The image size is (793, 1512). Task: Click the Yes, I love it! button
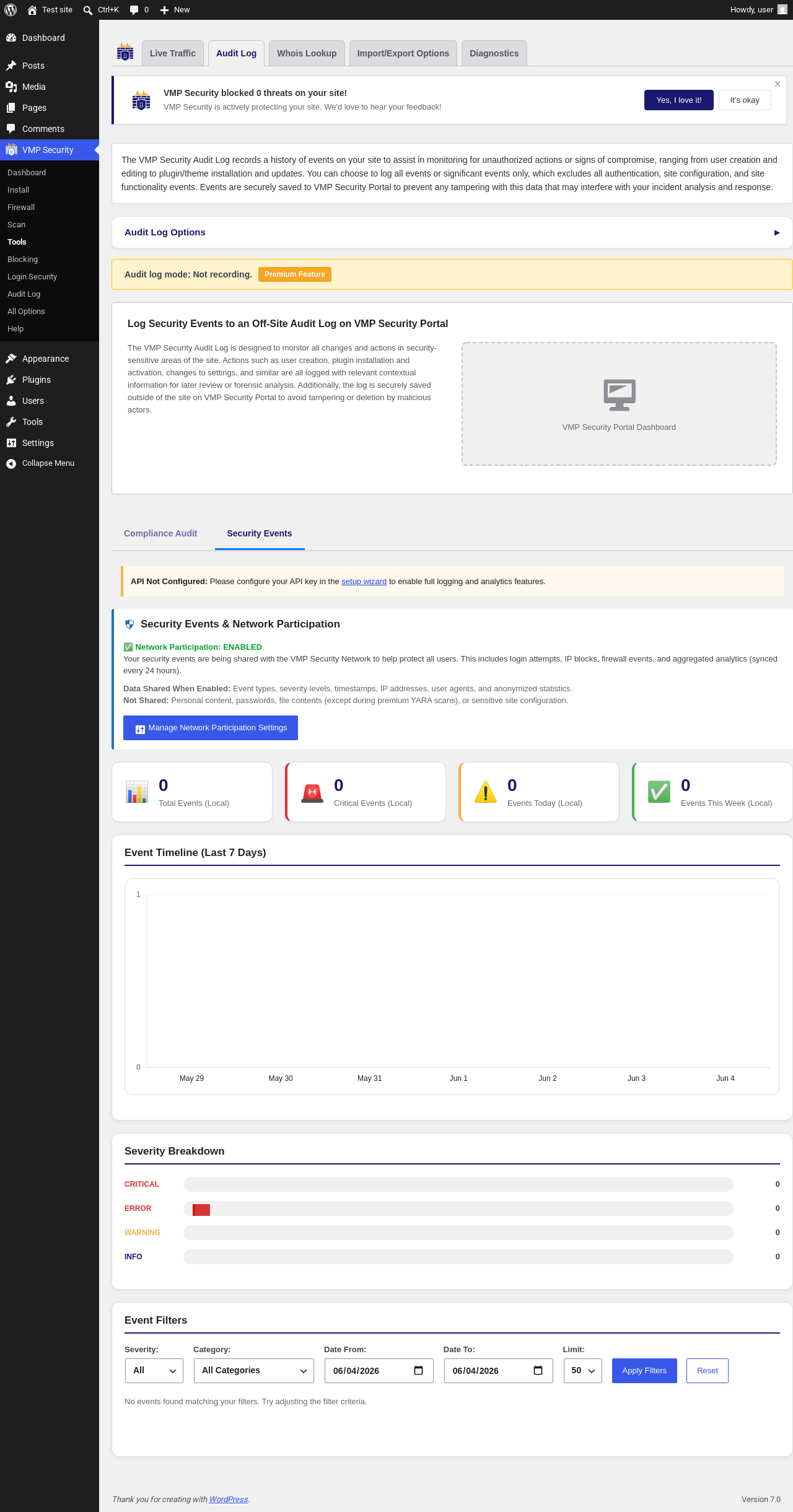(x=679, y=100)
